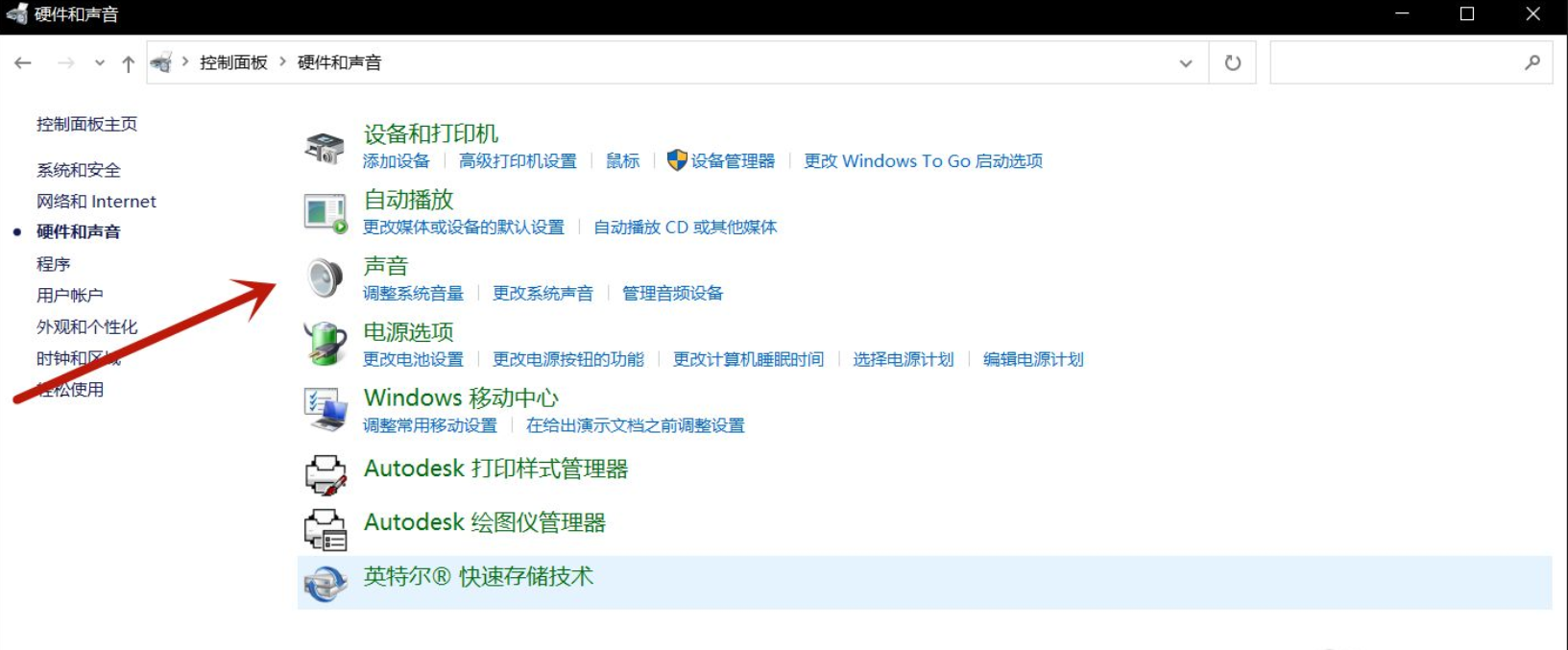Go back with the left arrow

[x=23, y=62]
